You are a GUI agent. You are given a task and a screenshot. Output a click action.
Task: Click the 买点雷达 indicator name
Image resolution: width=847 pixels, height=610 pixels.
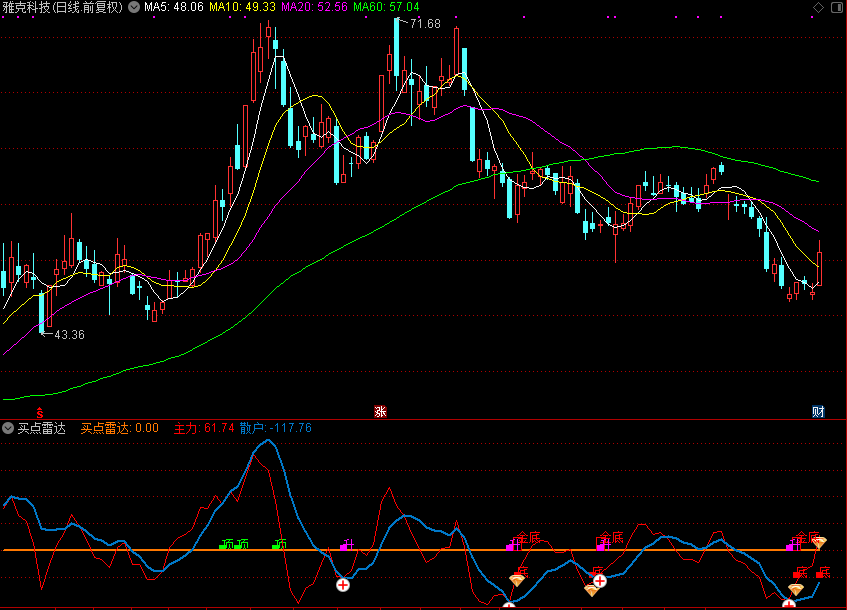(41, 428)
